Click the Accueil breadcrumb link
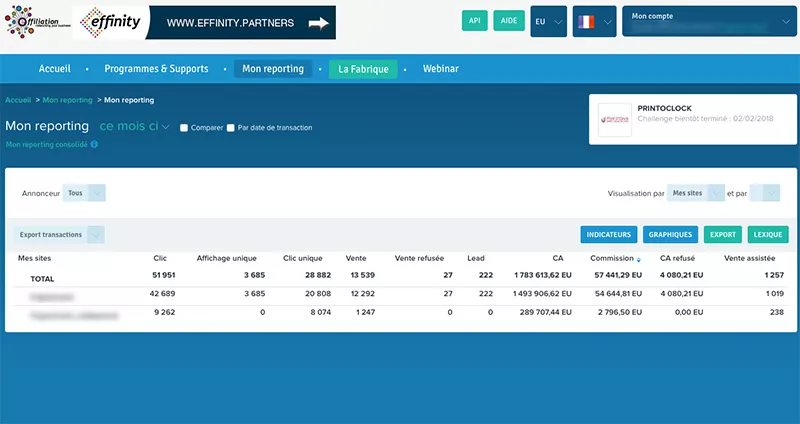 coord(18,100)
